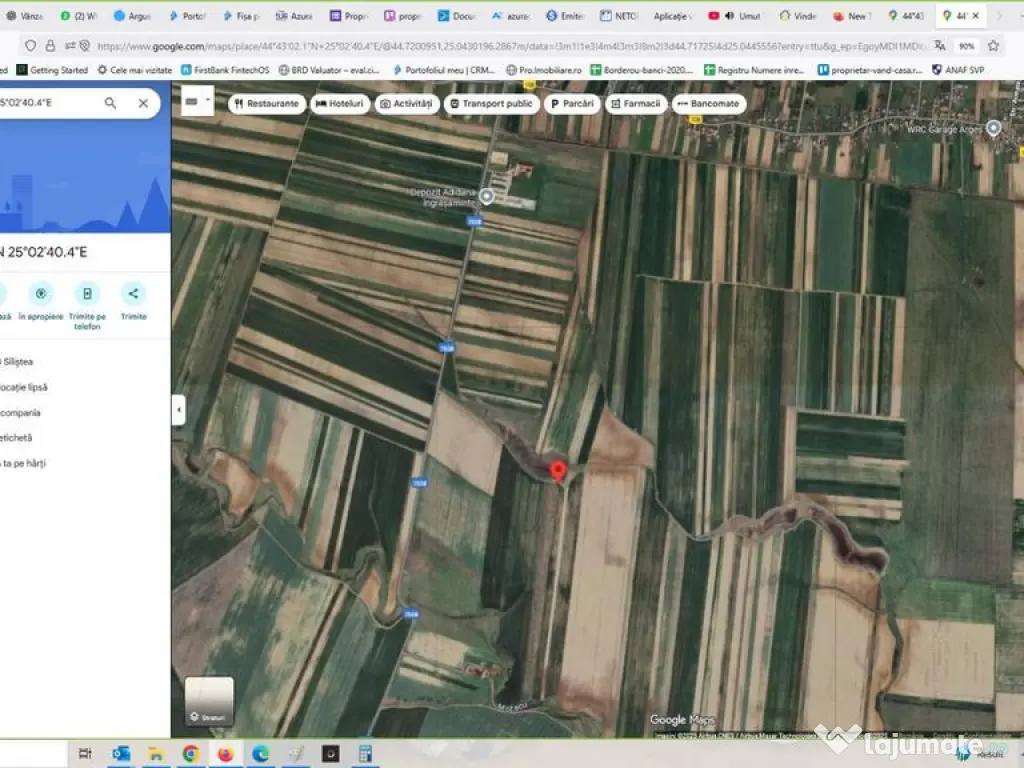The width and height of the screenshot is (1024, 768).
Task: Open the 'Depozit Adidana Îngrășăminte' map marker
Action: coord(487,196)
